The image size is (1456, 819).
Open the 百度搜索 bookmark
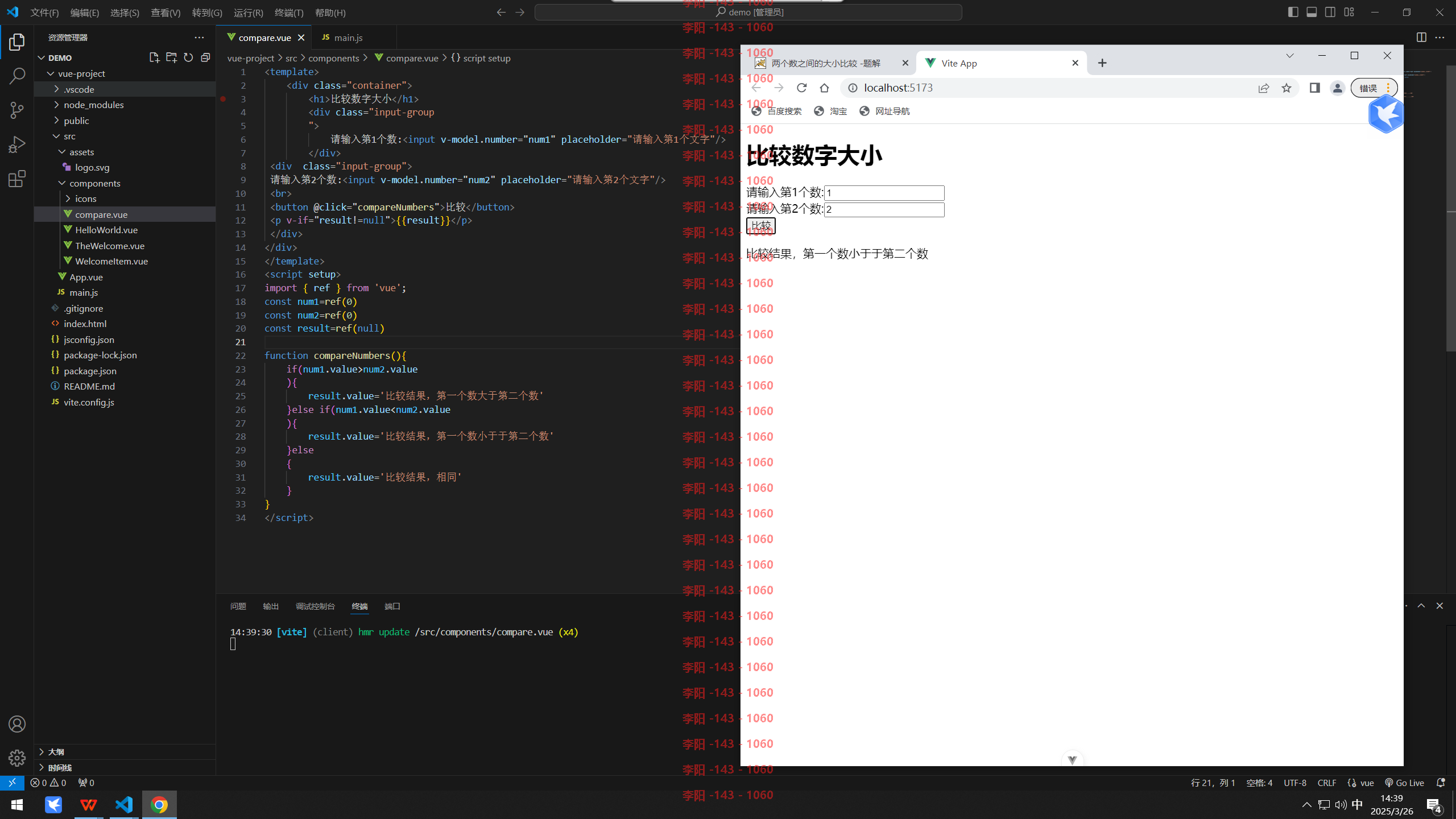(x=776, y=111)
